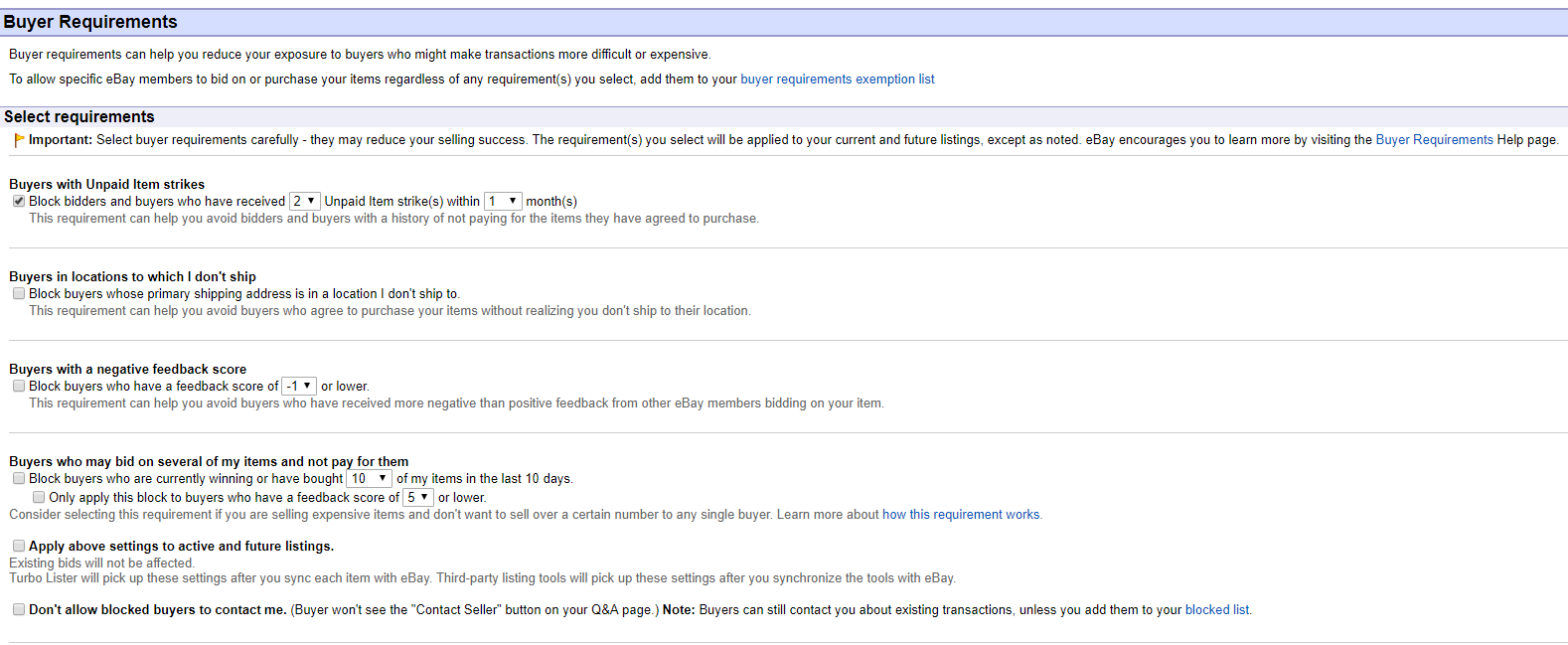This screenshot has width=1568, height=645.
Task: Open the negative feedback score -1 dropdown
Action: (x=299, y=386)
